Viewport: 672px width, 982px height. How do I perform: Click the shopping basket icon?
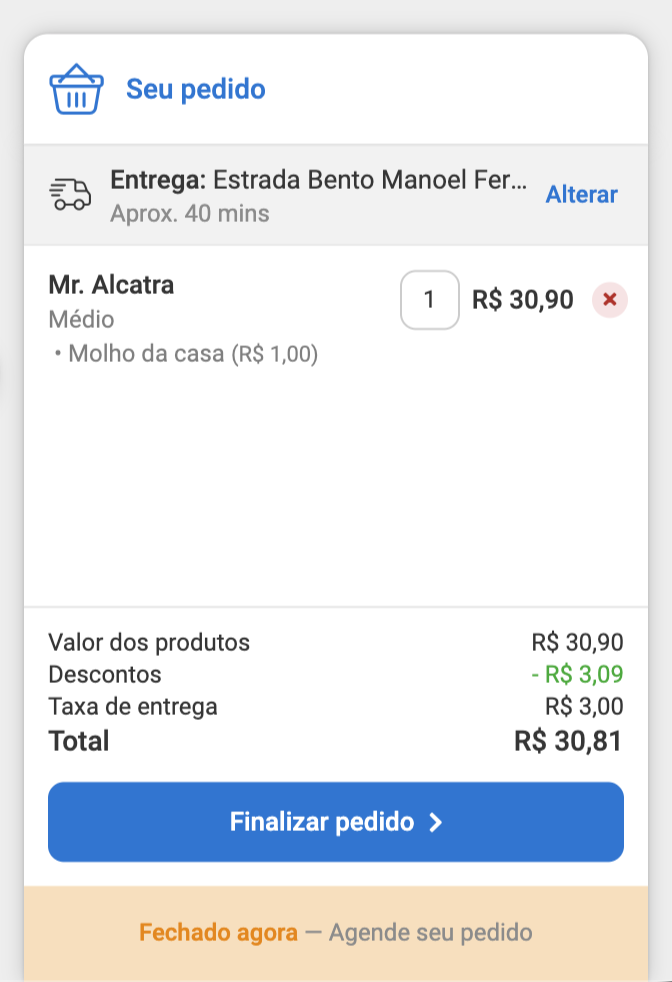click(x=77, y=88)
